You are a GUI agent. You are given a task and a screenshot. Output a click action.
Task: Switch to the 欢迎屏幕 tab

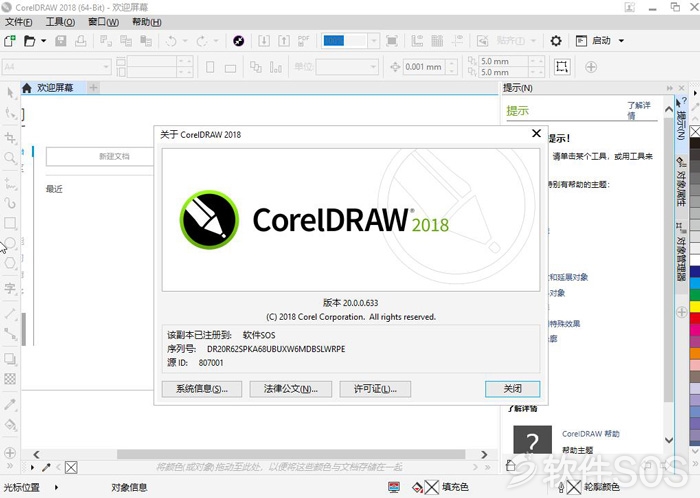(54, 88)
